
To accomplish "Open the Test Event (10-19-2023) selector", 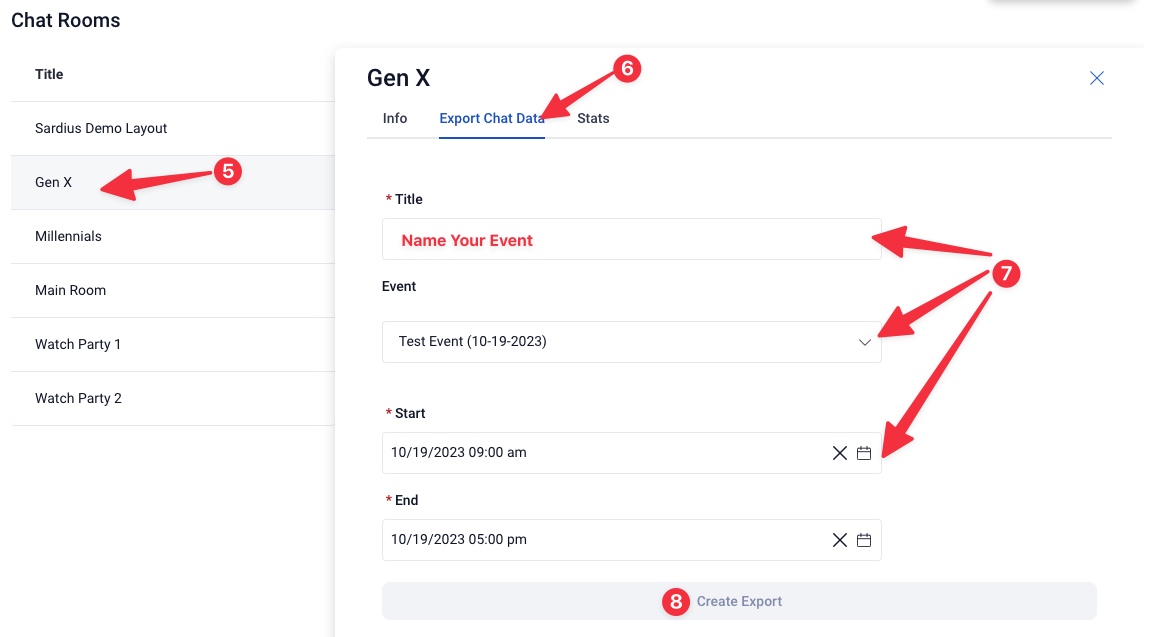I will pos(631,342).
